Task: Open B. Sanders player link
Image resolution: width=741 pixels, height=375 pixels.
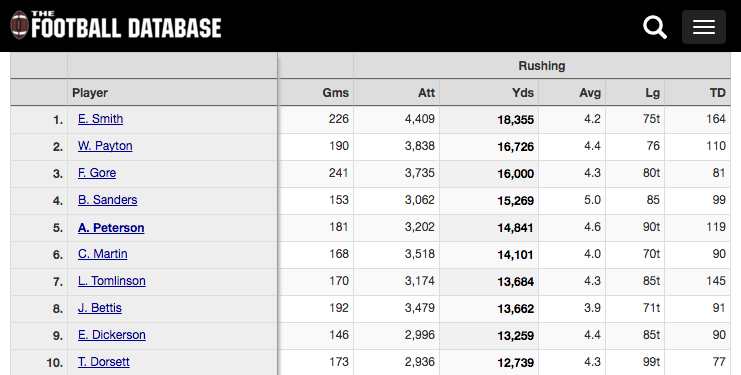Action: coord(107,200)
